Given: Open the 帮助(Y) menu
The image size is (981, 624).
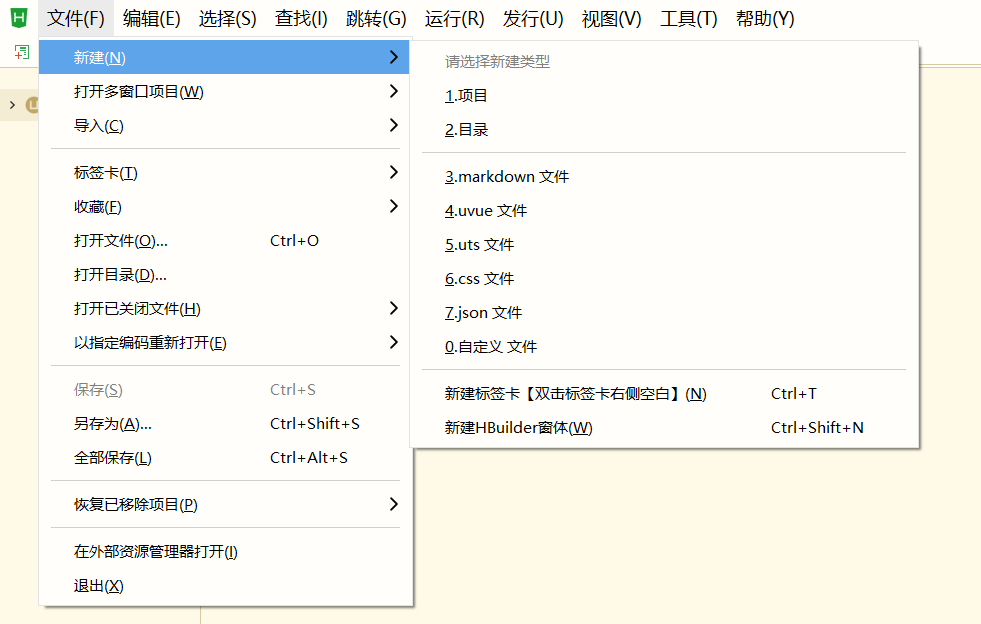Looking at the screenshot, I should 765,19.
